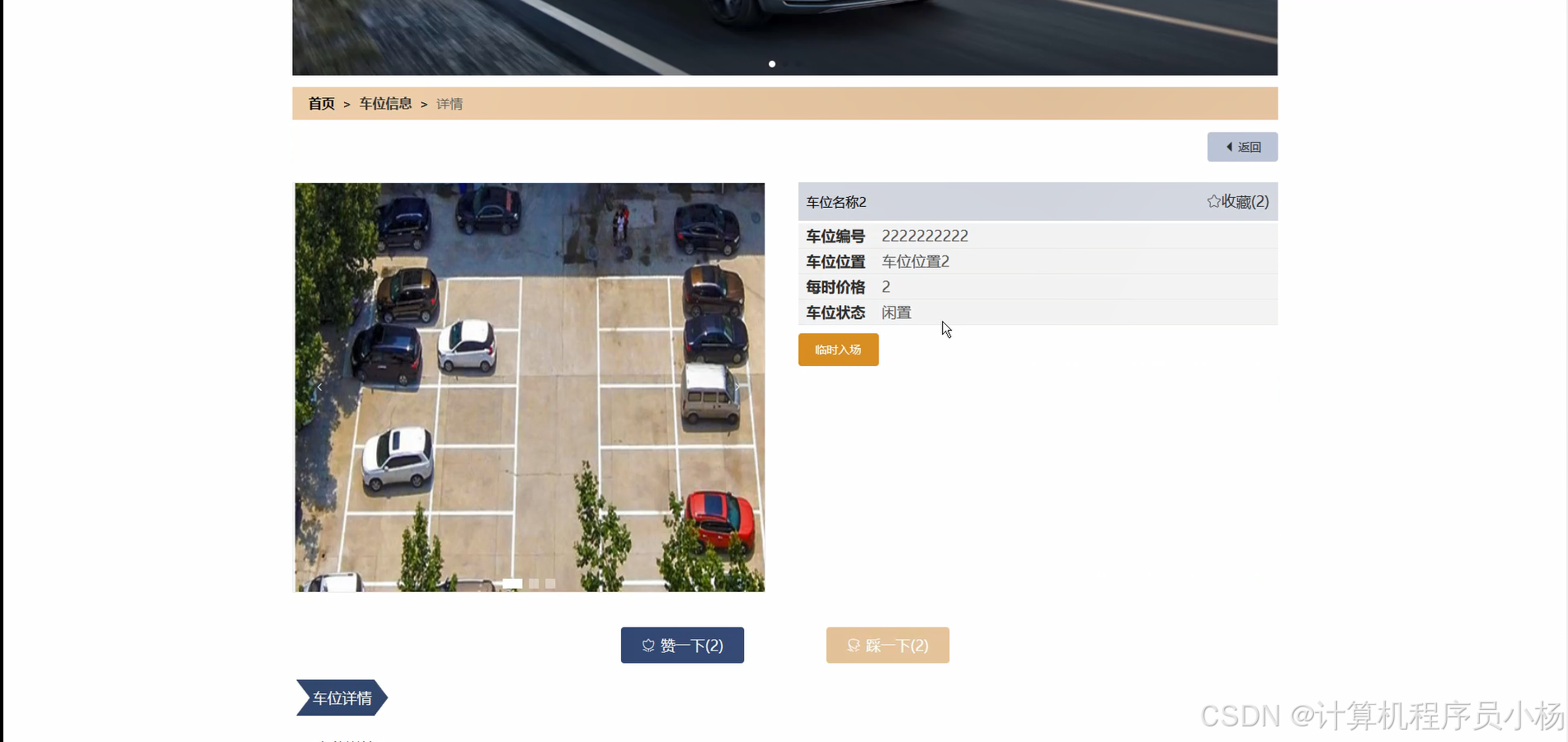The image size is (1568, 742).
Task: Select the 车位详情 tab
Action: [341, 698]
